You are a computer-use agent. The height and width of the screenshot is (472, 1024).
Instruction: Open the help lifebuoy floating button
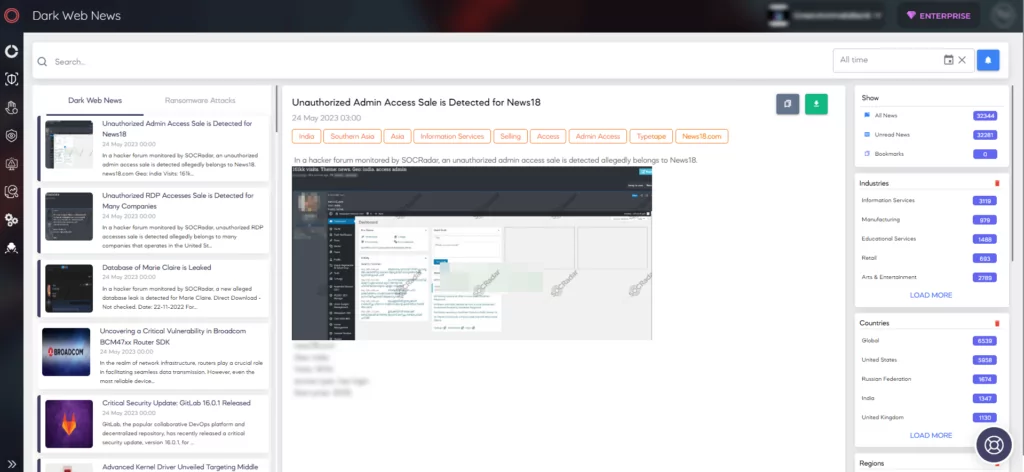[x=993, y=445]
